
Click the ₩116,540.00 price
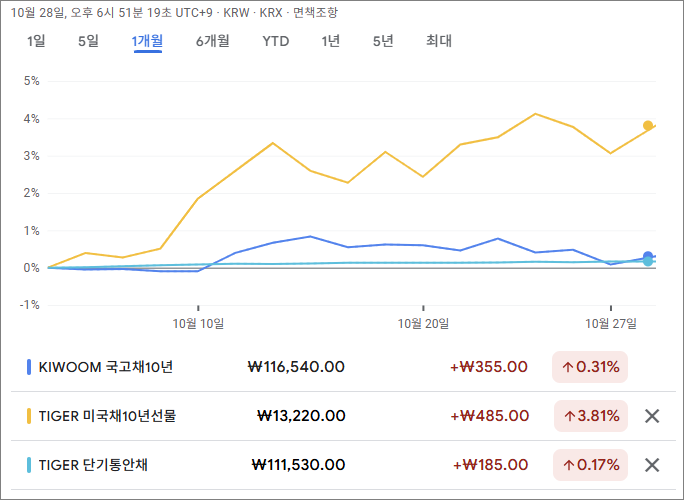[x=296, y=367]
